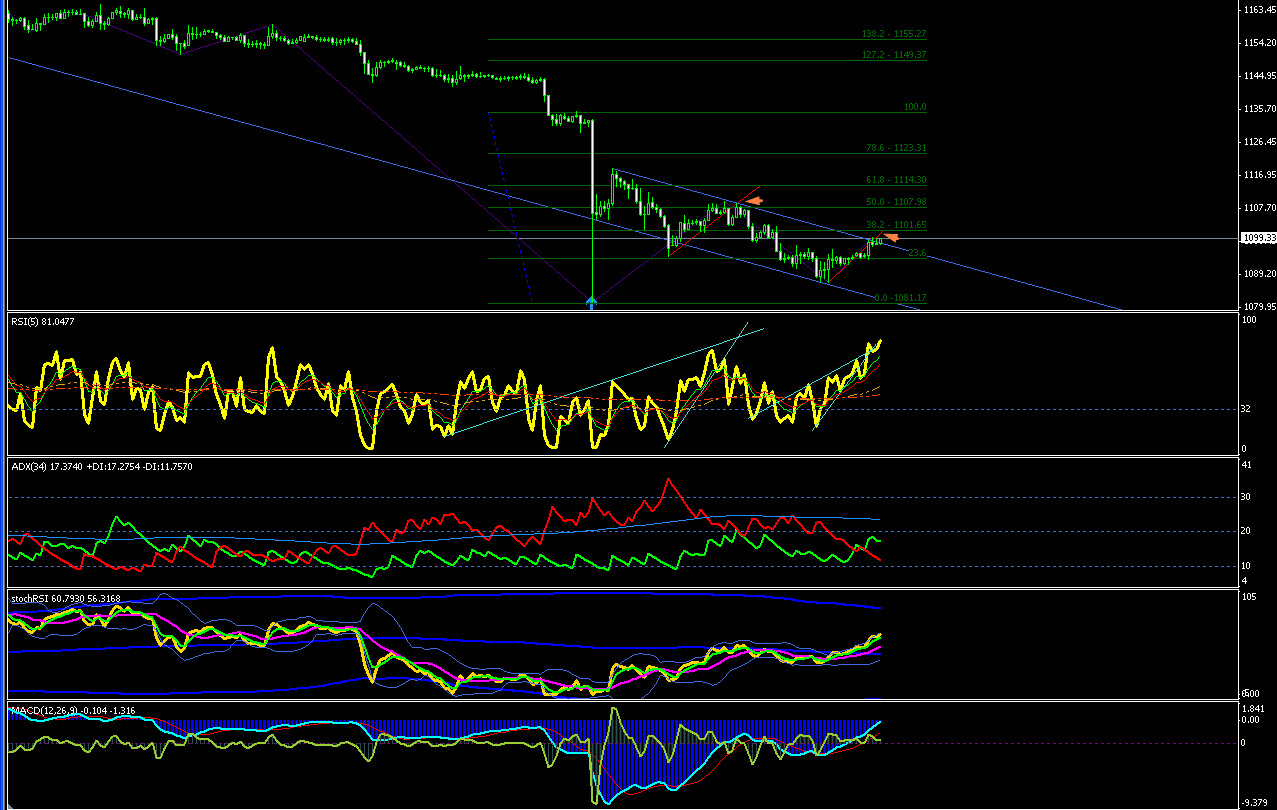Click the 100 value on the RSI scale
The height and width of the screenshot is (810, 1277).
1248,320
